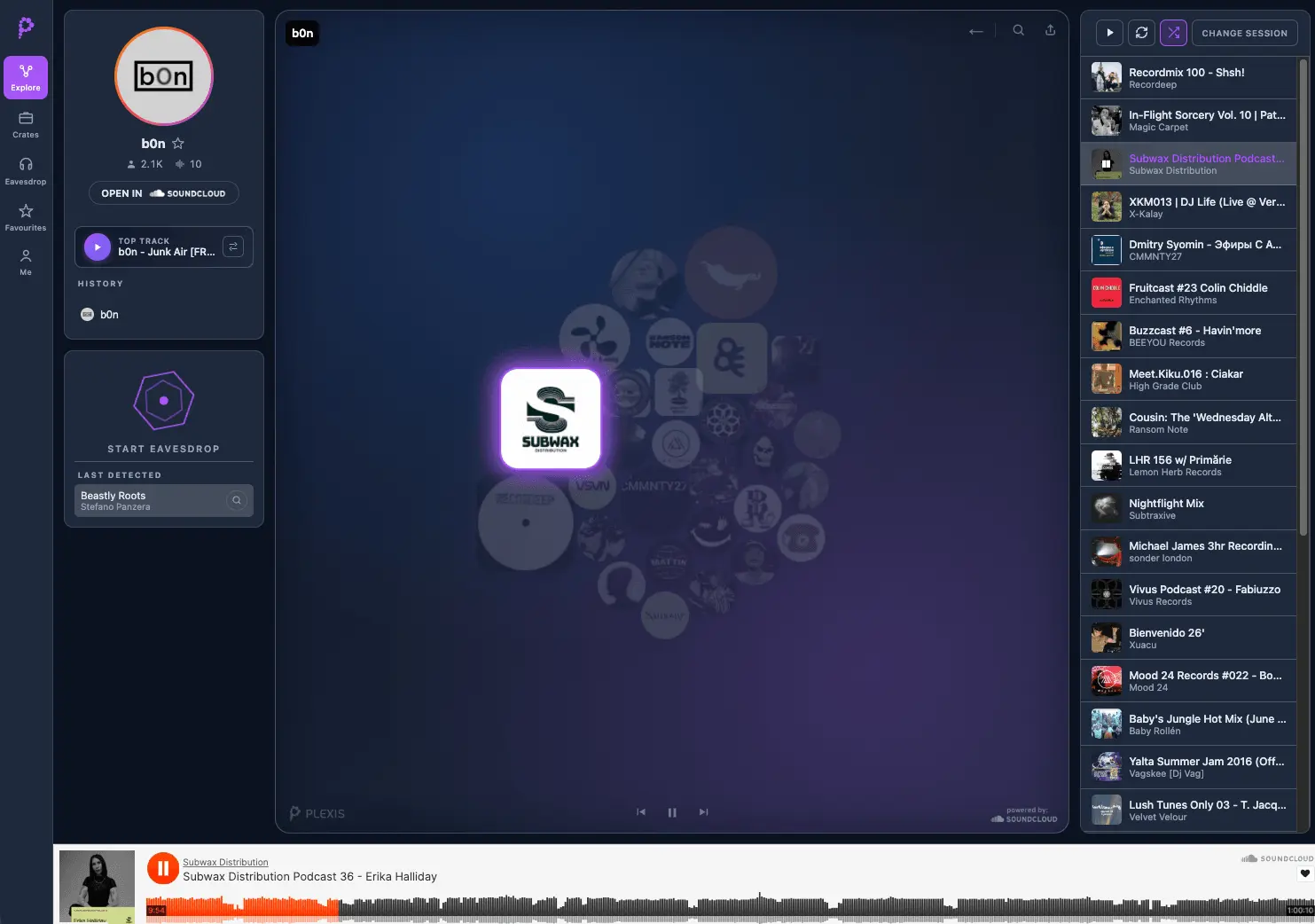Skip to previous track in the explorer
1315x924 pixels.
click(x=641, y=812)
